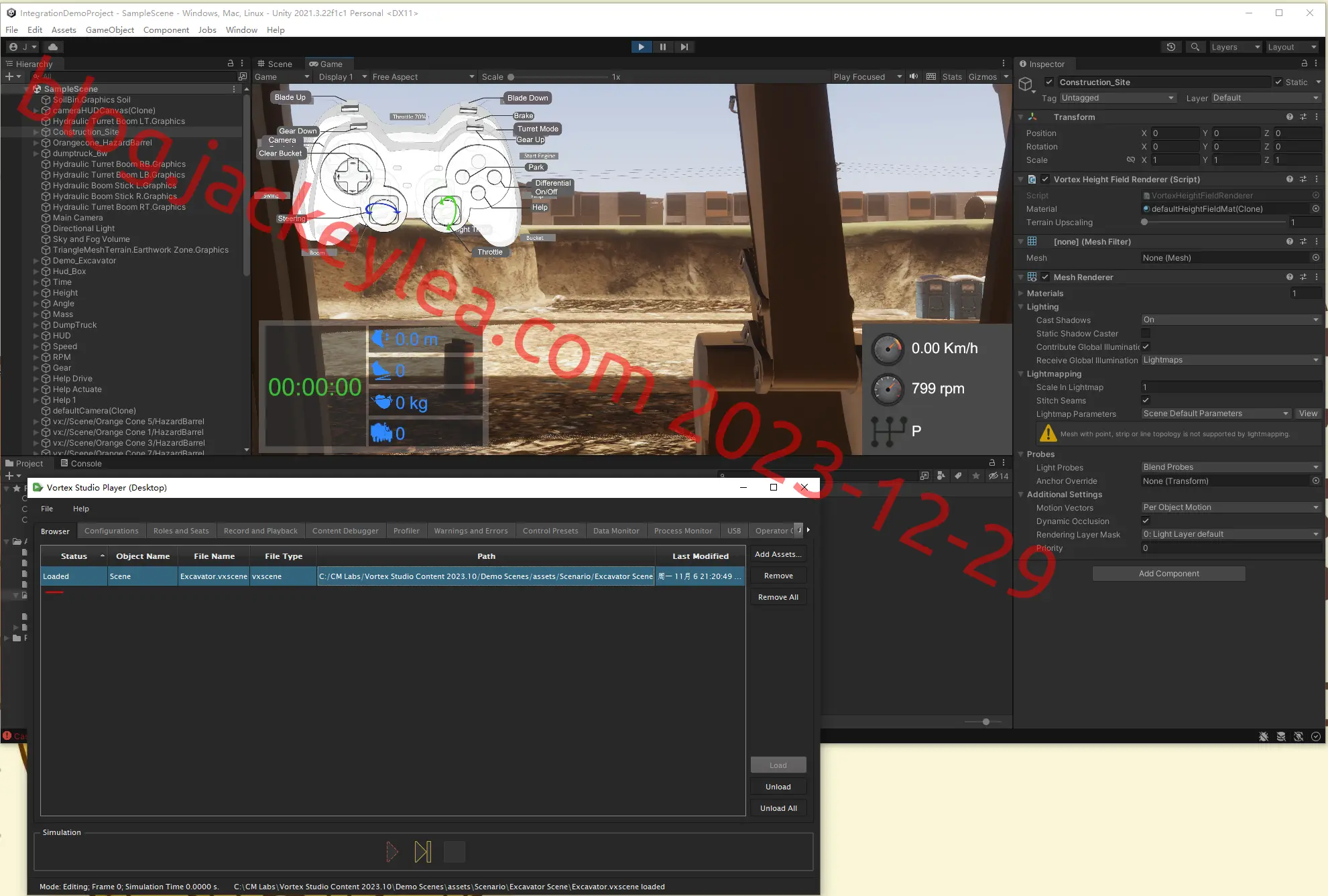This screenshot has width=1328, height=896.
Task: Expand the Demo_Excavator hierarchy item
Action: click(36, 261)
